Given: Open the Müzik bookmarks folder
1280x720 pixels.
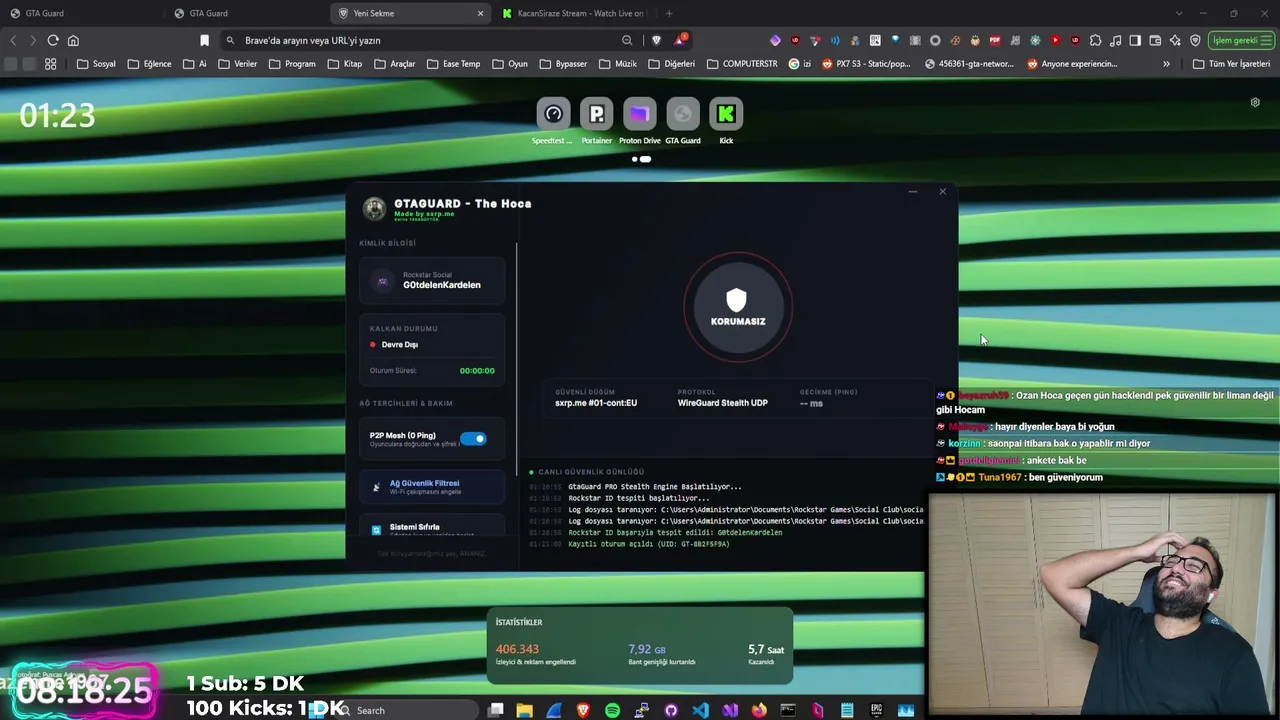Looking at the screenshot, I should pos(618,64).
